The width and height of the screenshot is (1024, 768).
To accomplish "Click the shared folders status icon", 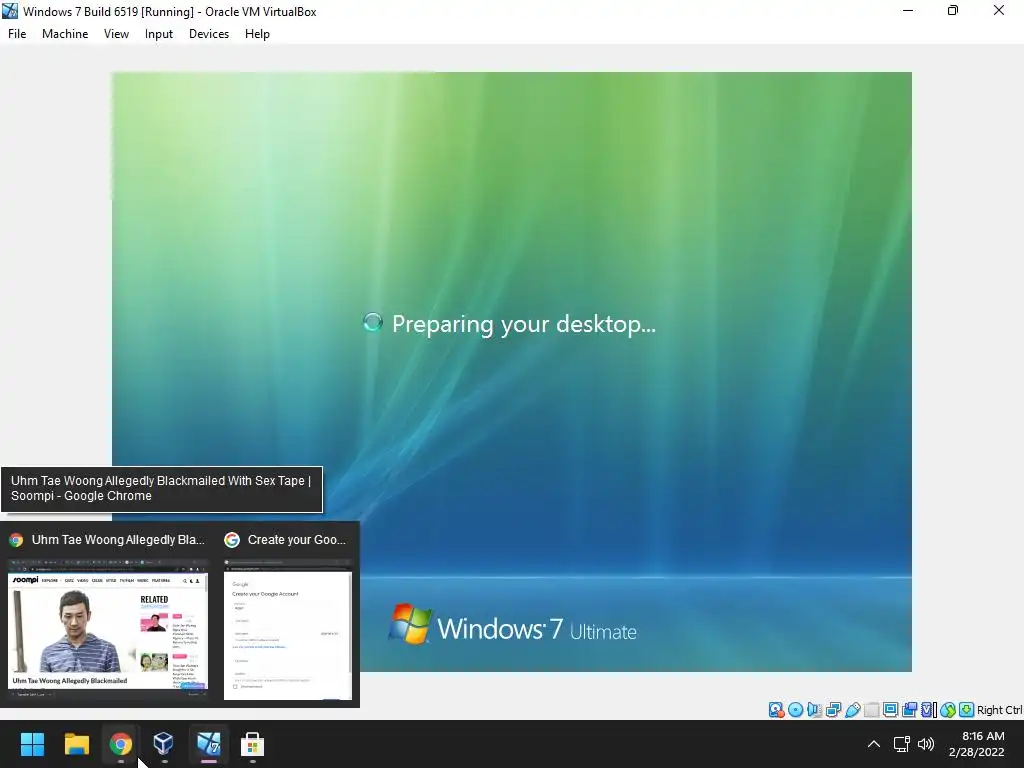I will pyautogui.click(x=871, y=710).
